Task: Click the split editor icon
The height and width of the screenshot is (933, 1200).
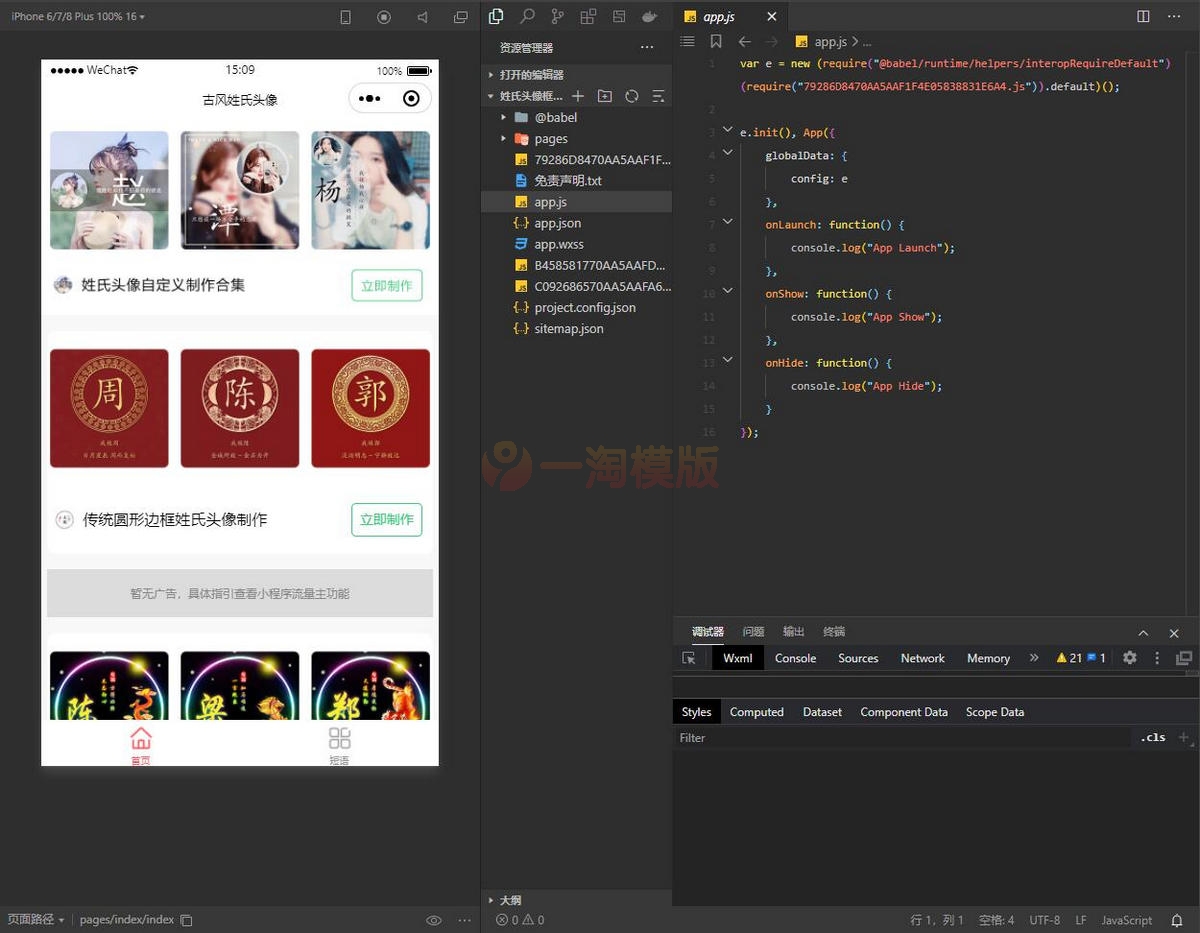Action: 1143,17
